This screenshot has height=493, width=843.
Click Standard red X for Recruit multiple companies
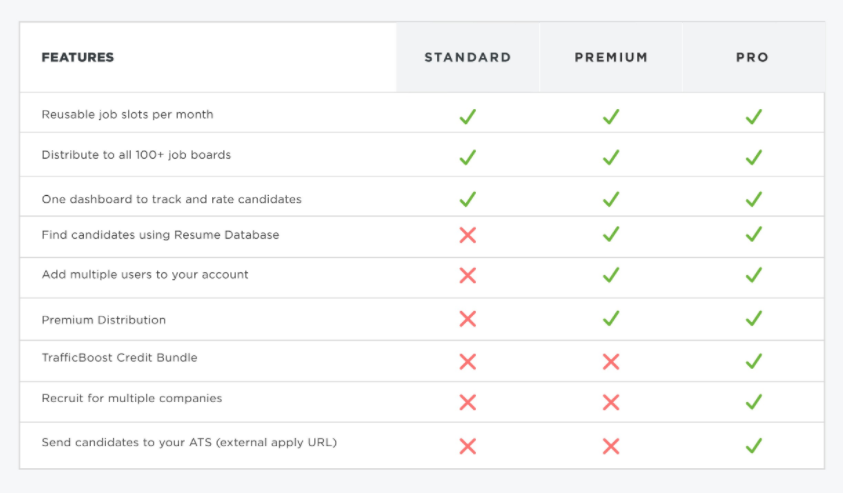(467, 402)
